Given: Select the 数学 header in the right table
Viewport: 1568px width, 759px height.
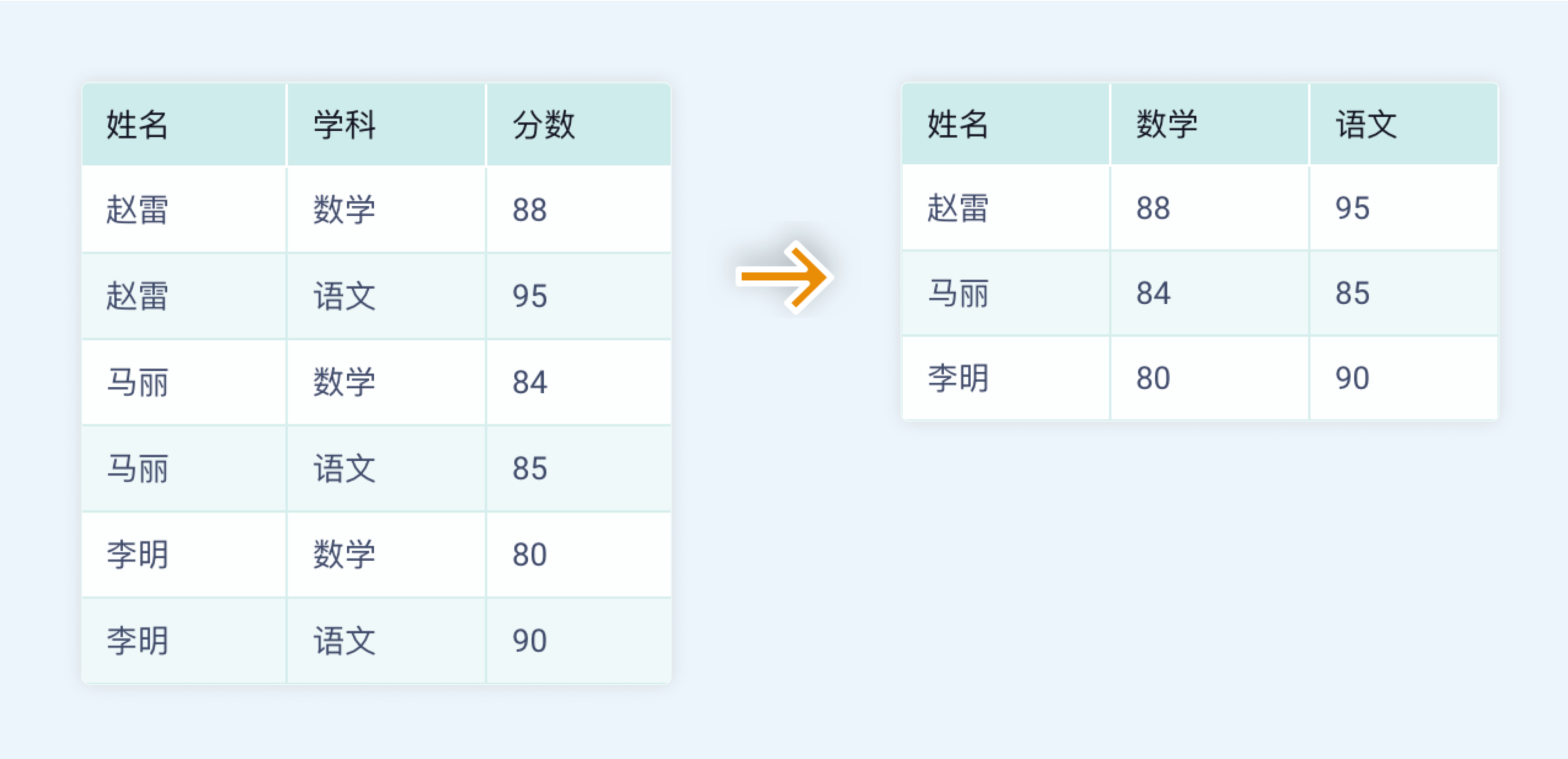Looking at the screenshot, I should pos(1166,124).
